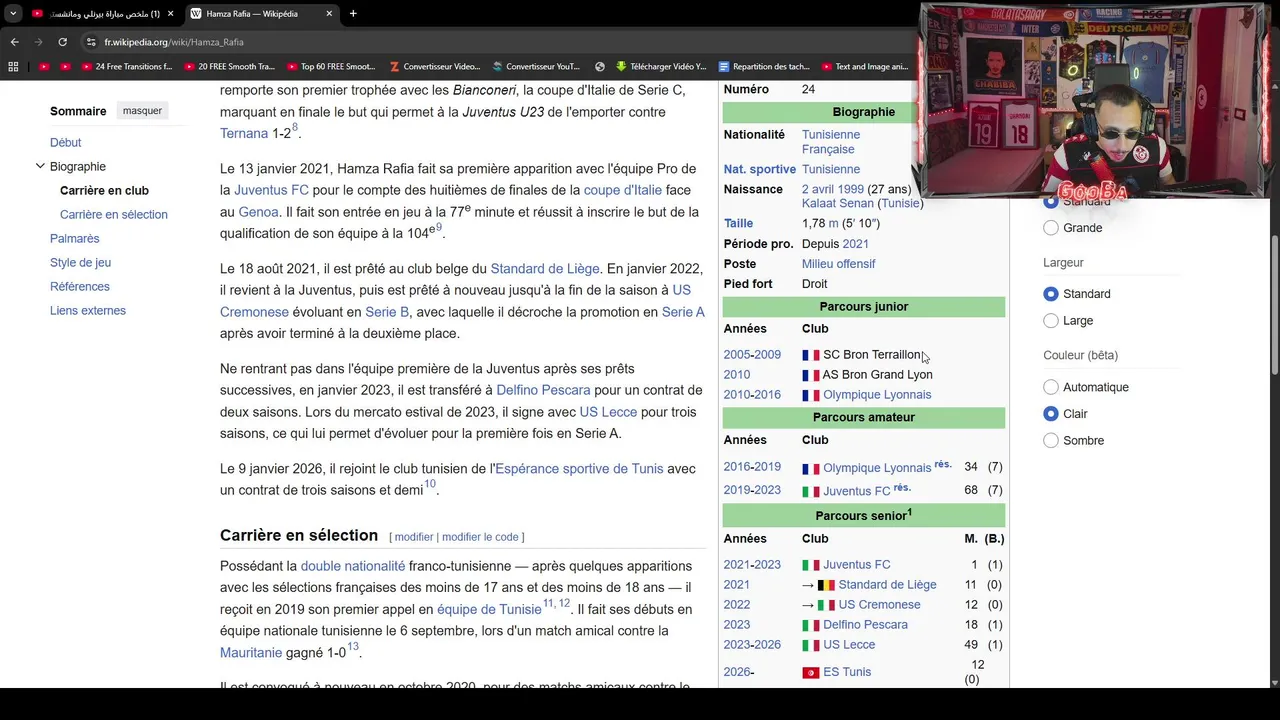Open a new browser tab
This screenshot has width=1280, height=720.
click(x=353, y=14)
